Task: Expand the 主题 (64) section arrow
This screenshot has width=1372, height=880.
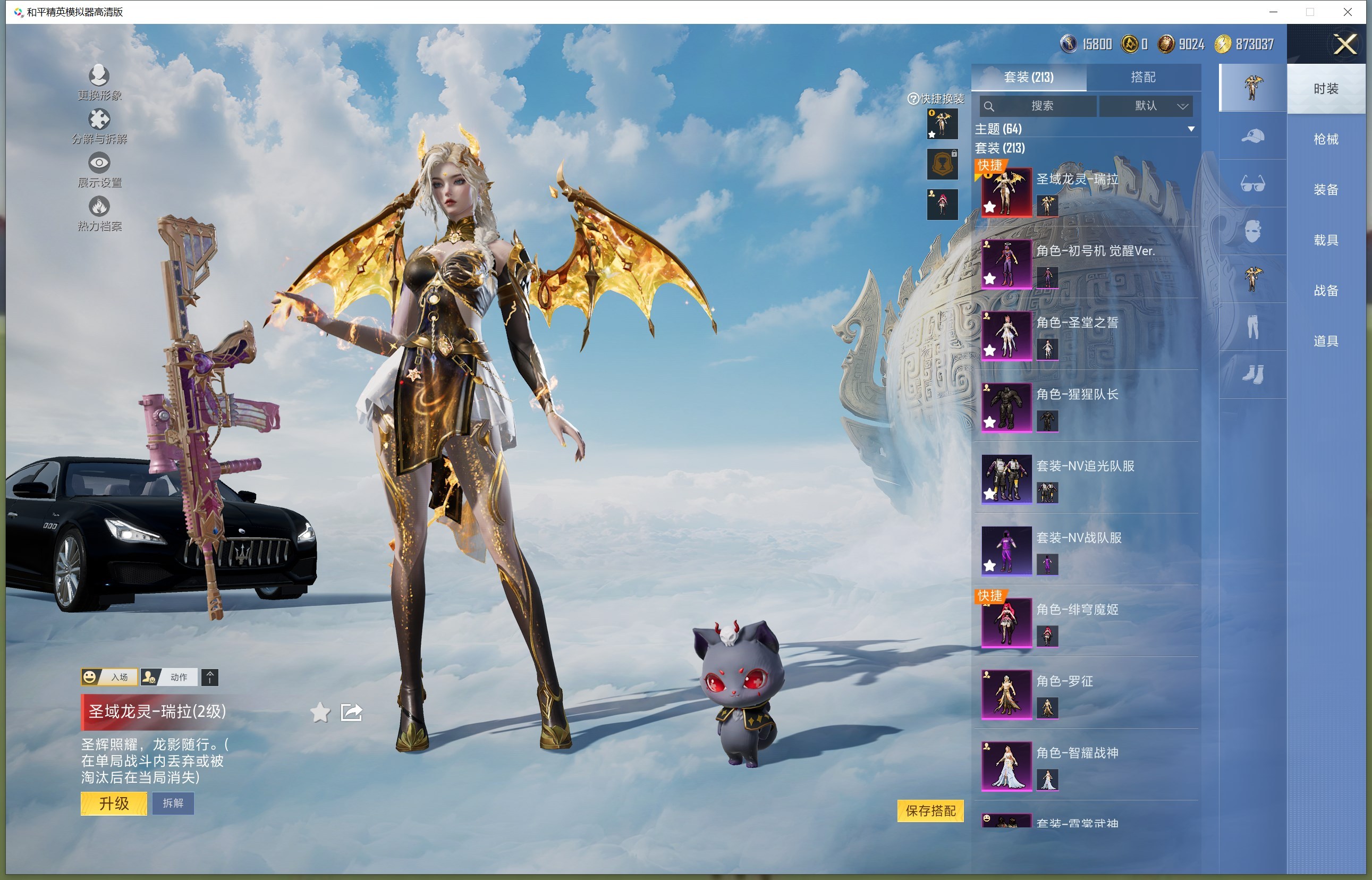Action: [x=1191, y=129]
